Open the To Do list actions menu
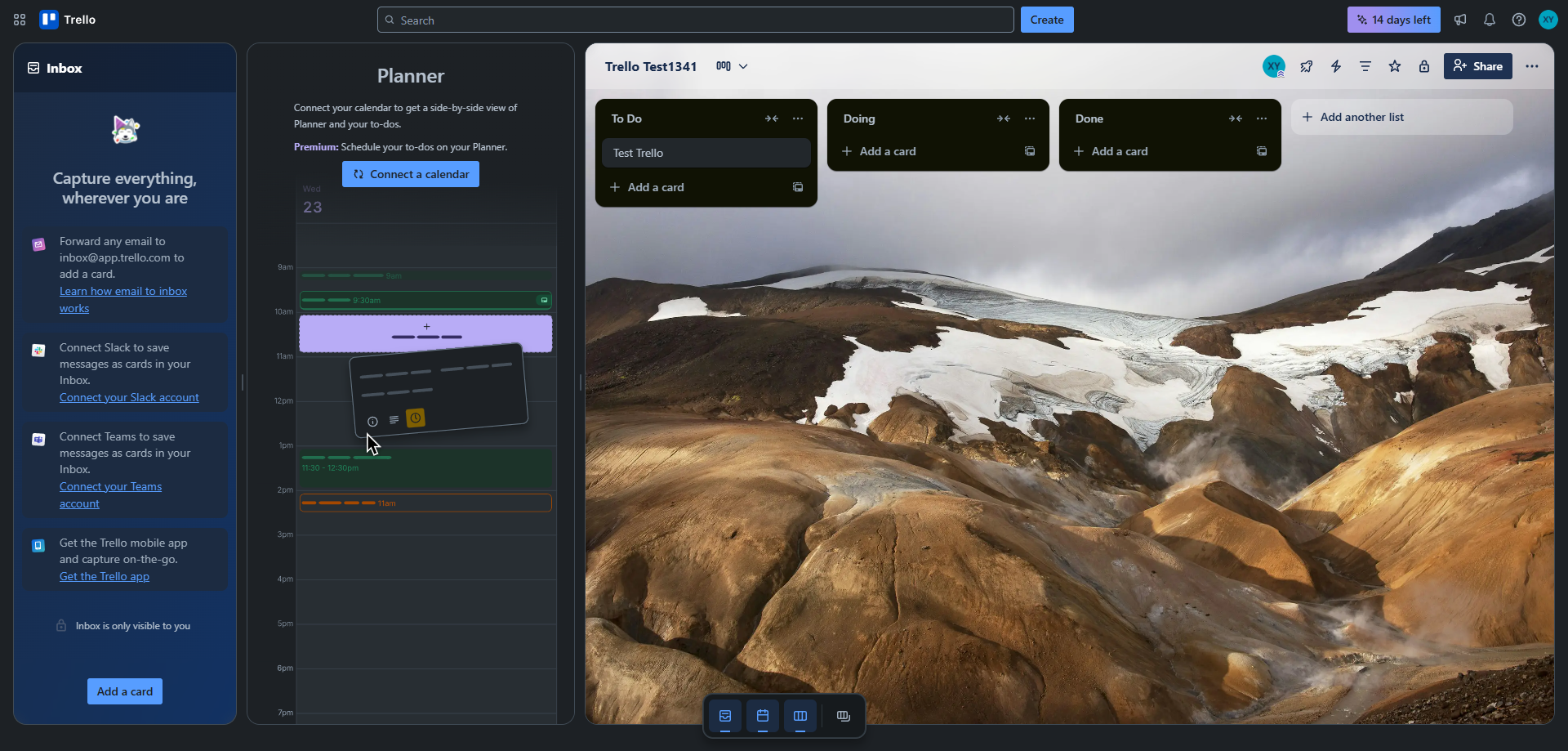1568x751 pixels. click(798, 118)
